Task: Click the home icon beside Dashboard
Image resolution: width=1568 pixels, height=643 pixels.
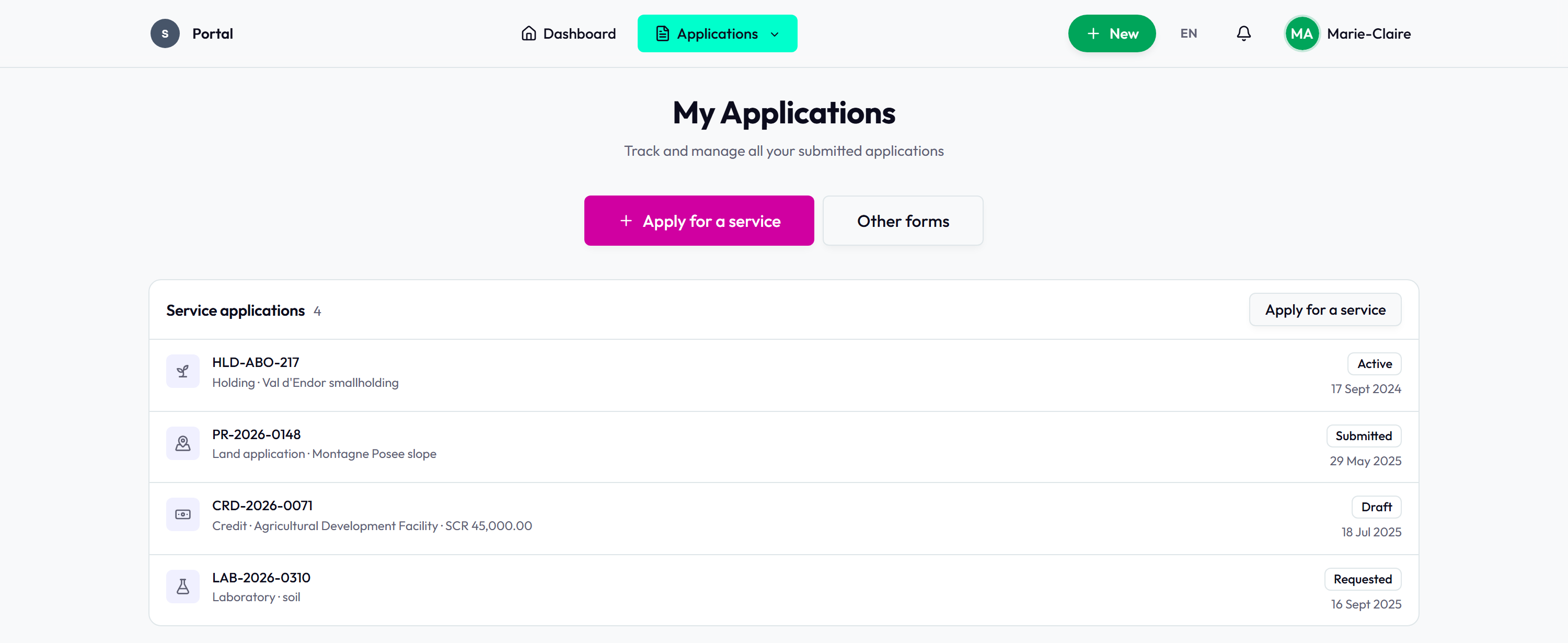Action: pos(528,33)
